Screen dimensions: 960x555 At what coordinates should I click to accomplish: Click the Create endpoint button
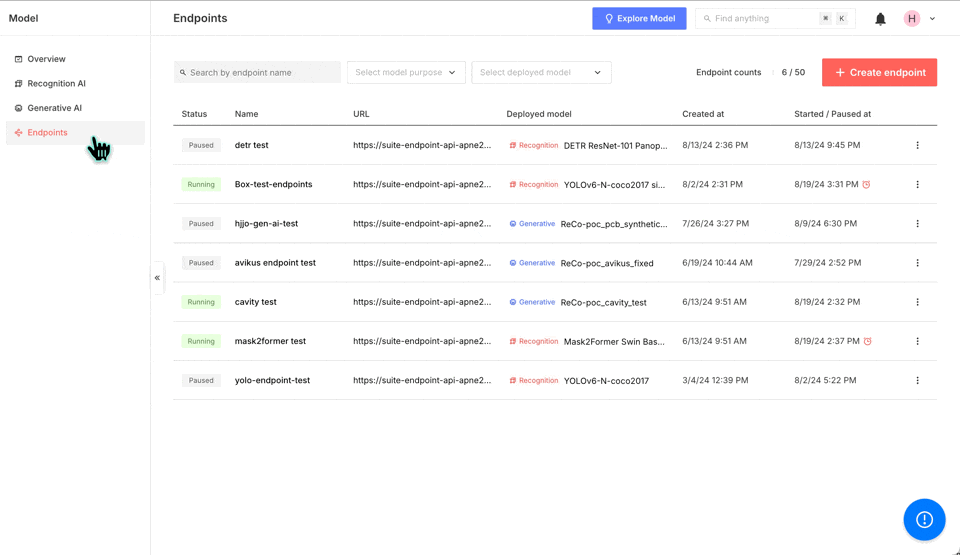pyautogui.click(x=879, y=72)
